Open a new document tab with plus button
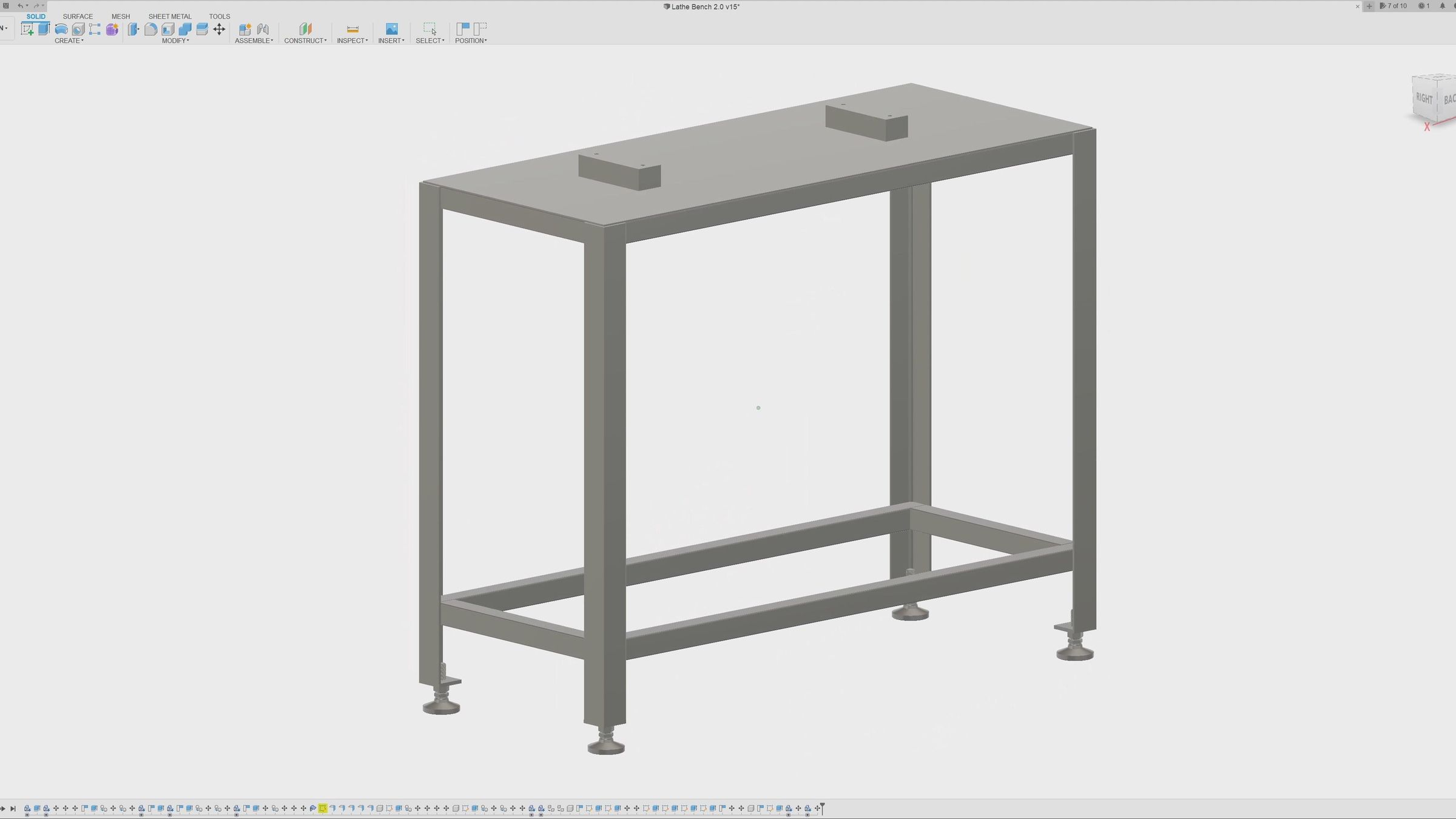This screenshot has height=819, width=1456. coord(1369,6)
